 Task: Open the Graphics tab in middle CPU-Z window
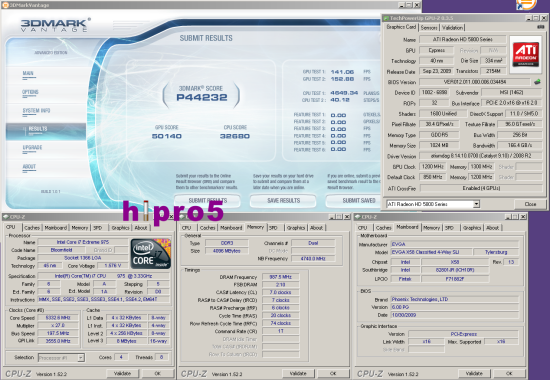[x=296, y=228]
